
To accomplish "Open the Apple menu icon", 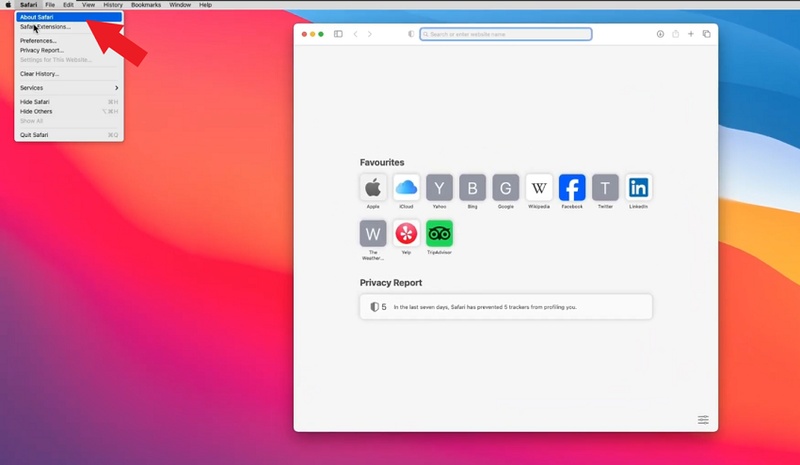I will tap(8, 5).
